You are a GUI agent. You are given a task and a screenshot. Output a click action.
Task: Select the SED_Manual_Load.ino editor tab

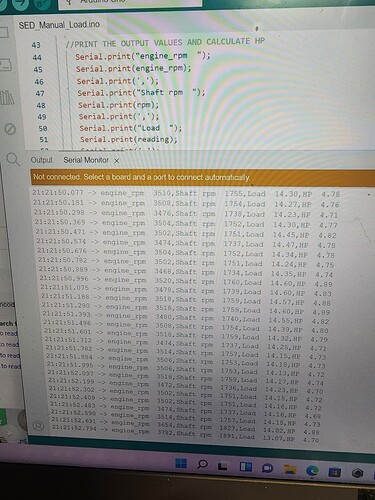pyautogui.click(x=59, y=25)
